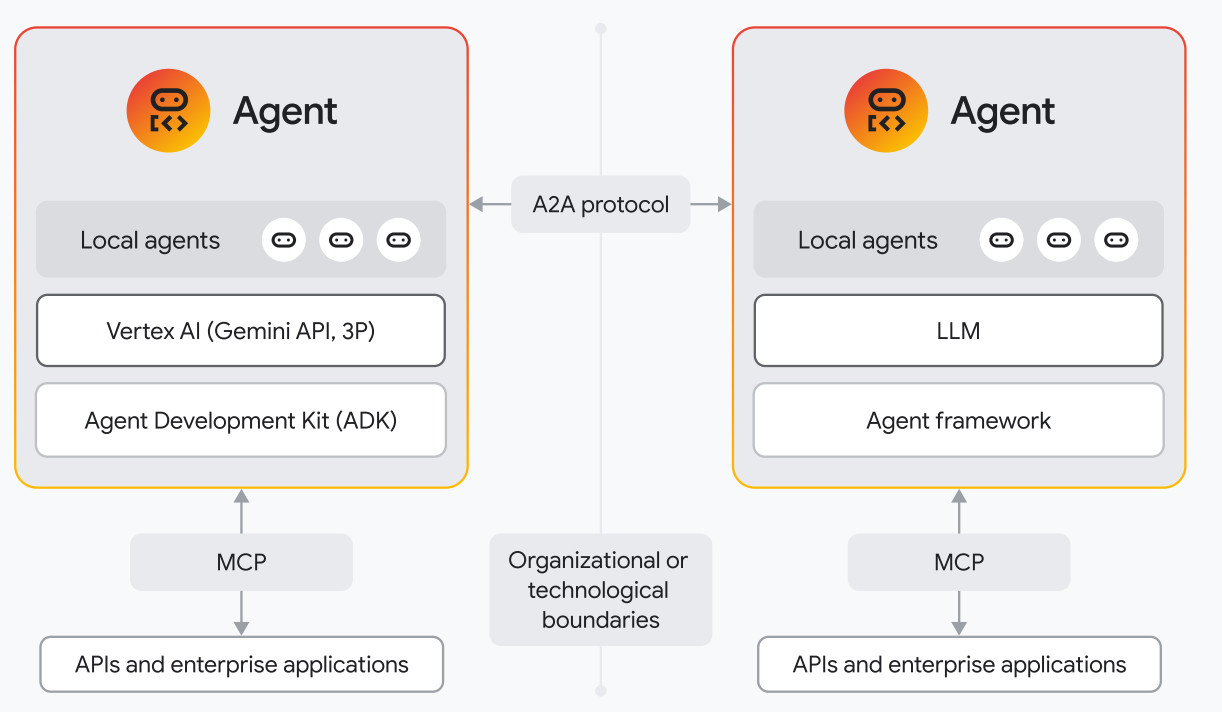Click the Agent Development Kit (ADK) box

[241, 420]
